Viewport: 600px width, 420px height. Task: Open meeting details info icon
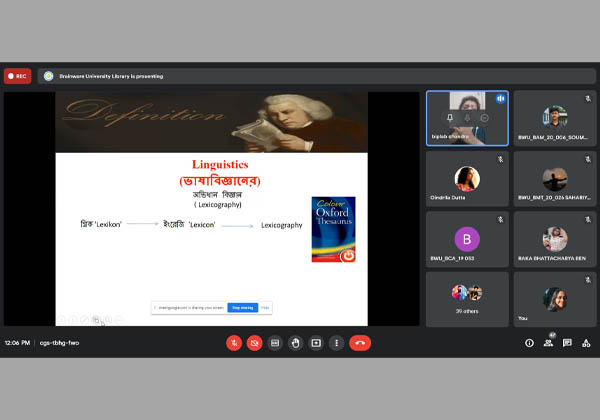pyautogui.click(x=530, y=342)
